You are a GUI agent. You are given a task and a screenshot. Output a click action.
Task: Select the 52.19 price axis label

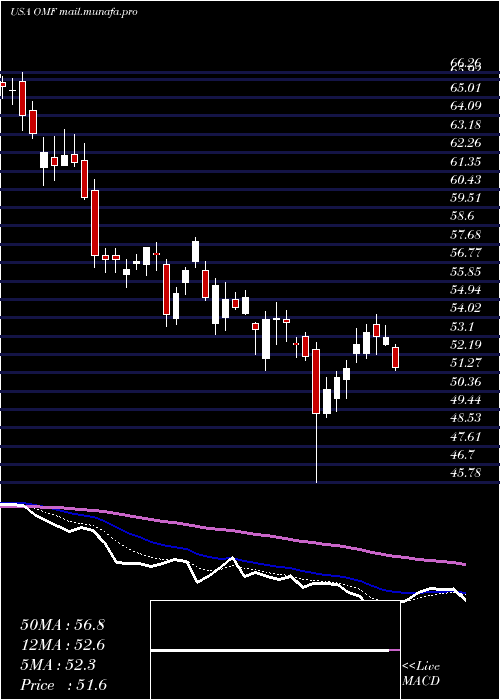click(466, 345)
